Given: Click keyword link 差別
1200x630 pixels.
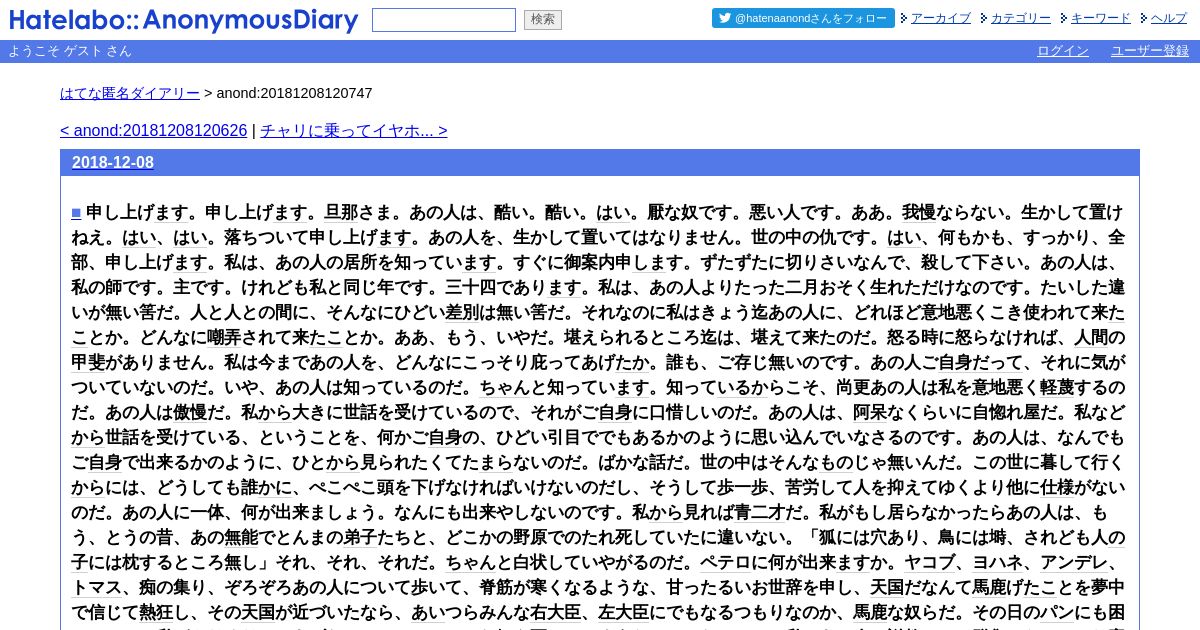Looking at the screenshot, I should 462,312.
